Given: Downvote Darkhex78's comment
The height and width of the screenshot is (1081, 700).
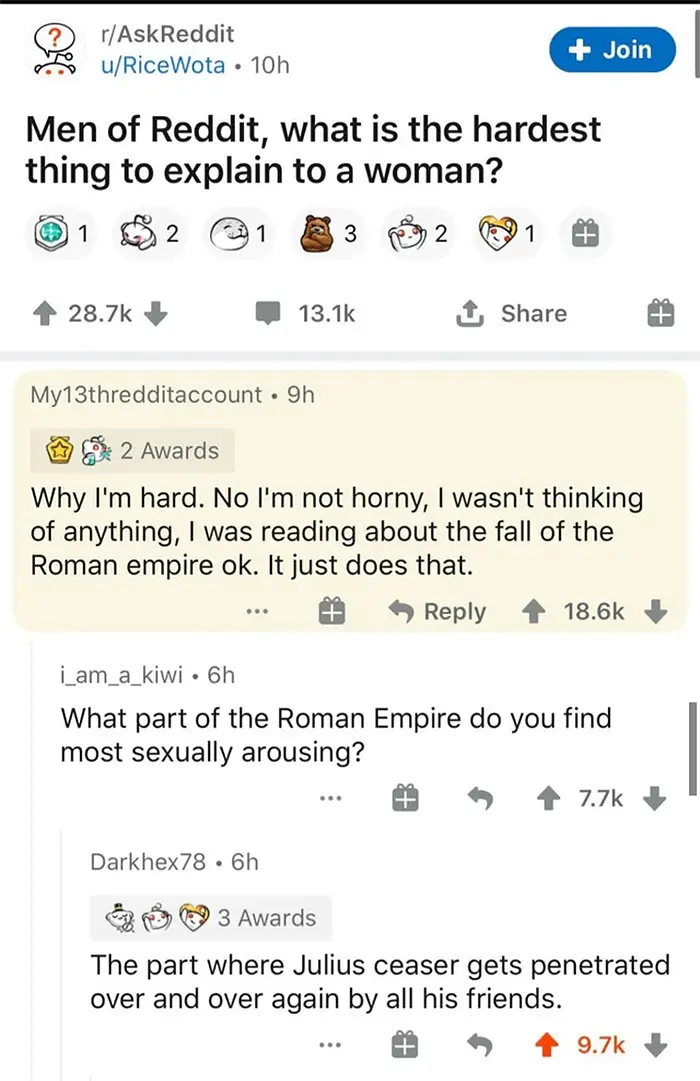Looking at the screenshot, I should pos(655,1045).
